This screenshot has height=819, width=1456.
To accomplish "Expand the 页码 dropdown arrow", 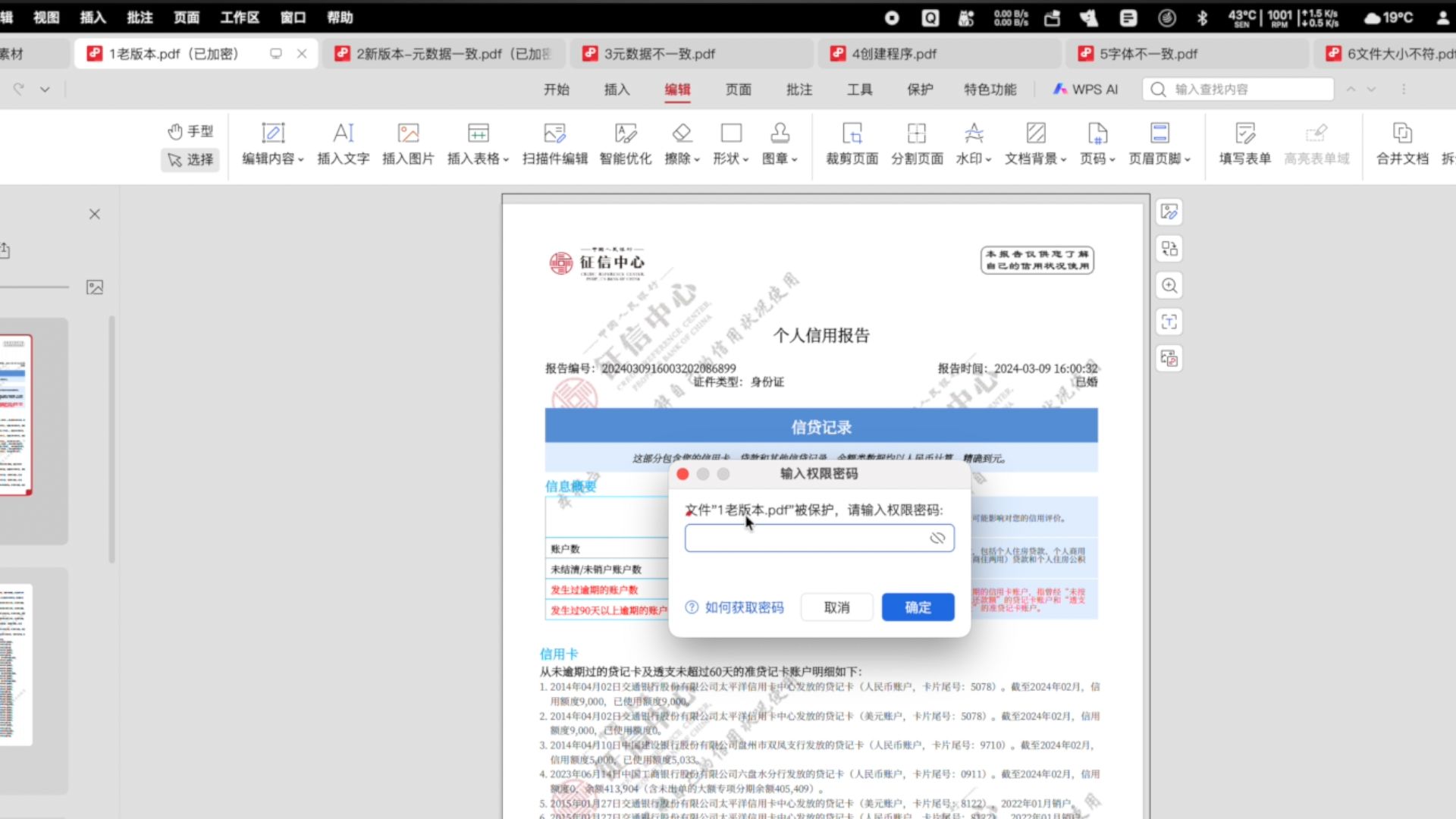I will (1112, 159).
